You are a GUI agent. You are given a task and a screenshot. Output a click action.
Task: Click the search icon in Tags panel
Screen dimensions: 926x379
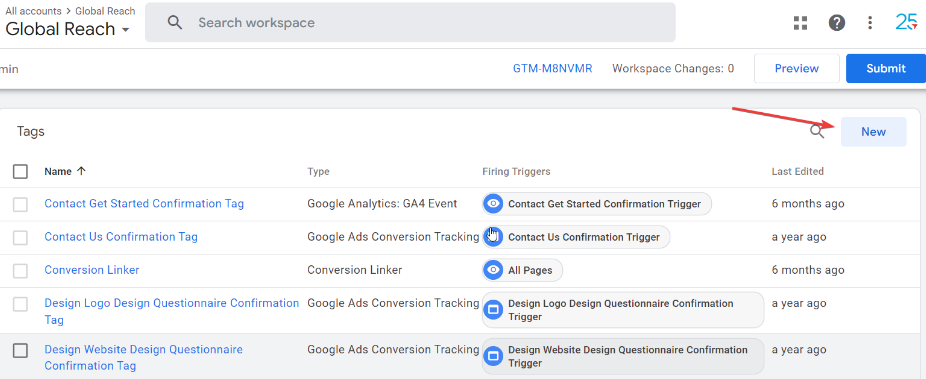[817, 131]
